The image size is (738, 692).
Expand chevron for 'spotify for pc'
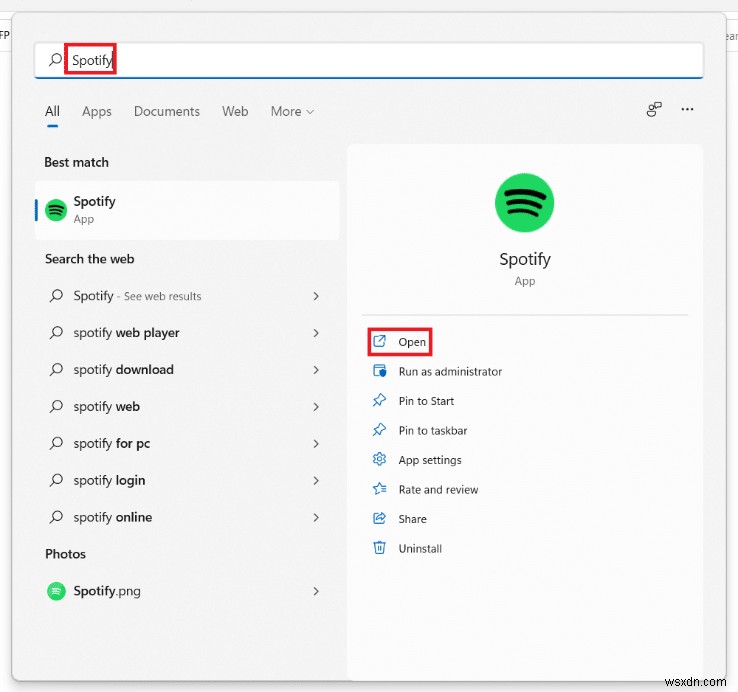click(x=316, y=443)
